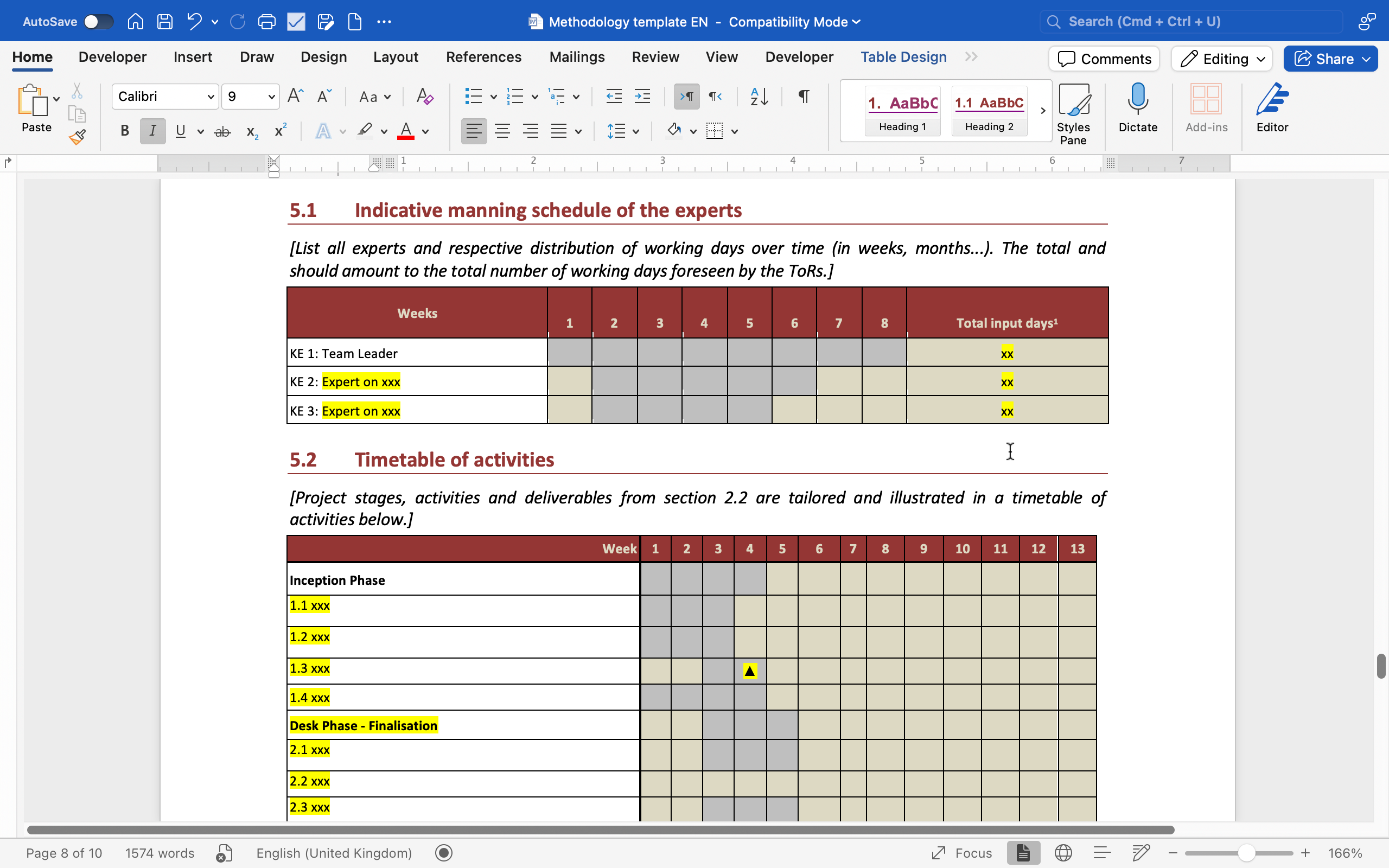1389x868 pixels.
Task: Click the Comments button
Action: pos(1104,59)
